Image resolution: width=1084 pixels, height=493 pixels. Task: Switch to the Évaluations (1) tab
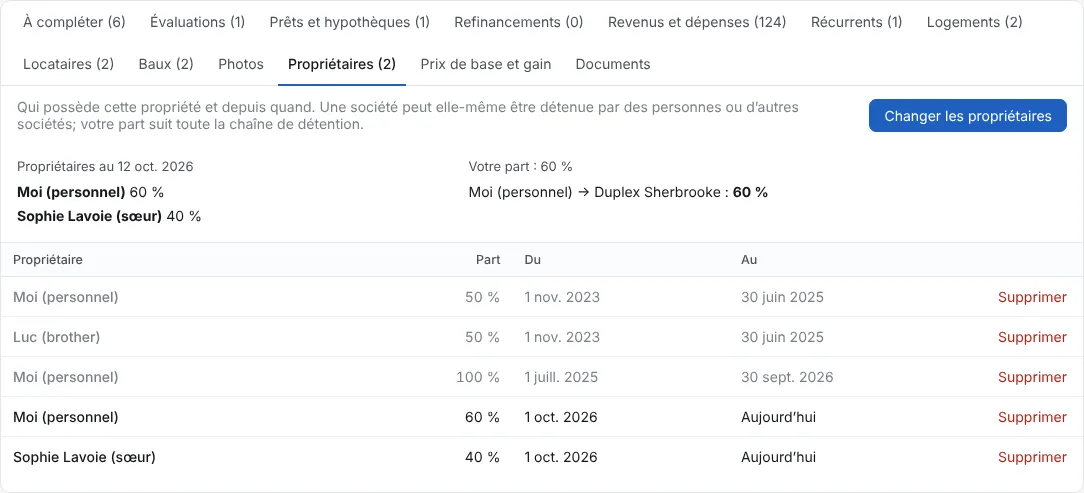[197, 22]
